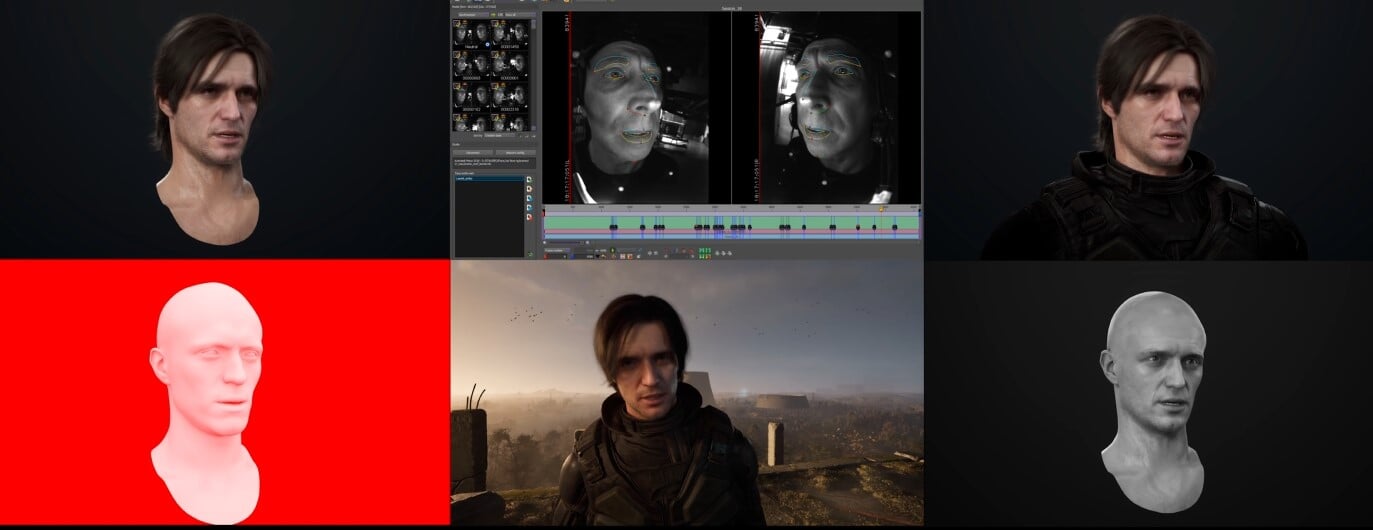Click the green icon below the list
The width and height of the screenshot is (1373, 530).
[x=530, y=254]
